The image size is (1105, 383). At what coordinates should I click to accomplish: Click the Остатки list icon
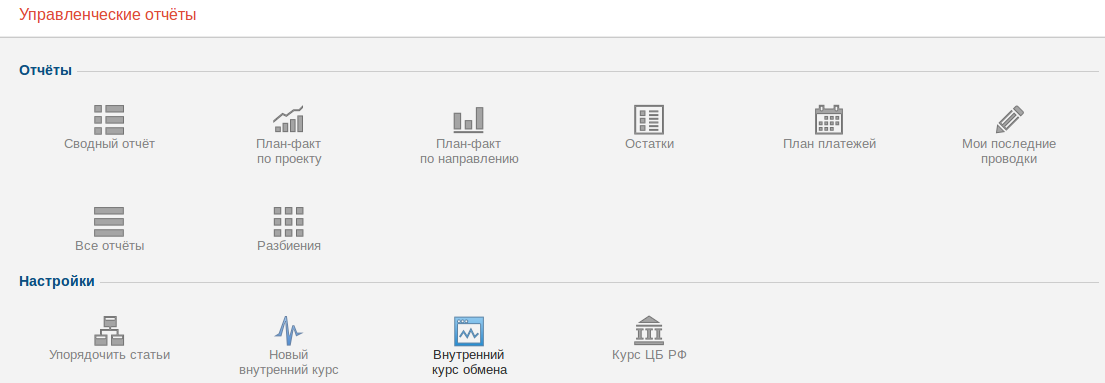(x=649, y=119)
